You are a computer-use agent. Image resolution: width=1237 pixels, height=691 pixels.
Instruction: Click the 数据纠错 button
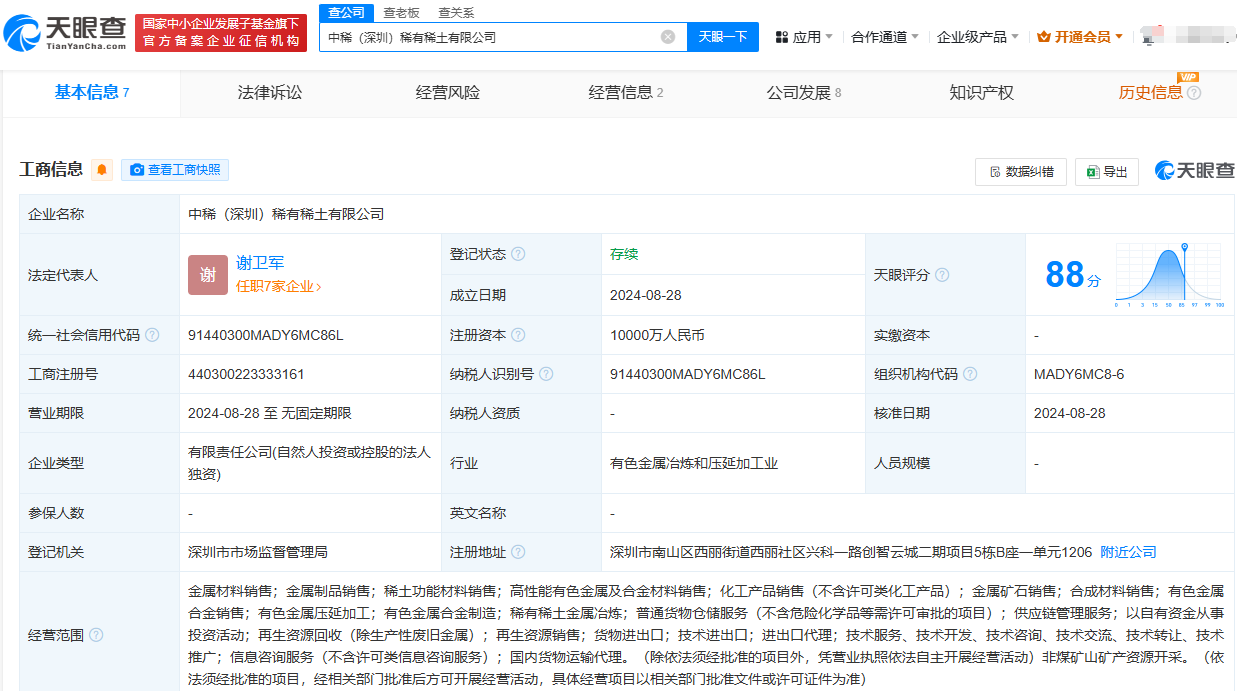coord(1021,172)
